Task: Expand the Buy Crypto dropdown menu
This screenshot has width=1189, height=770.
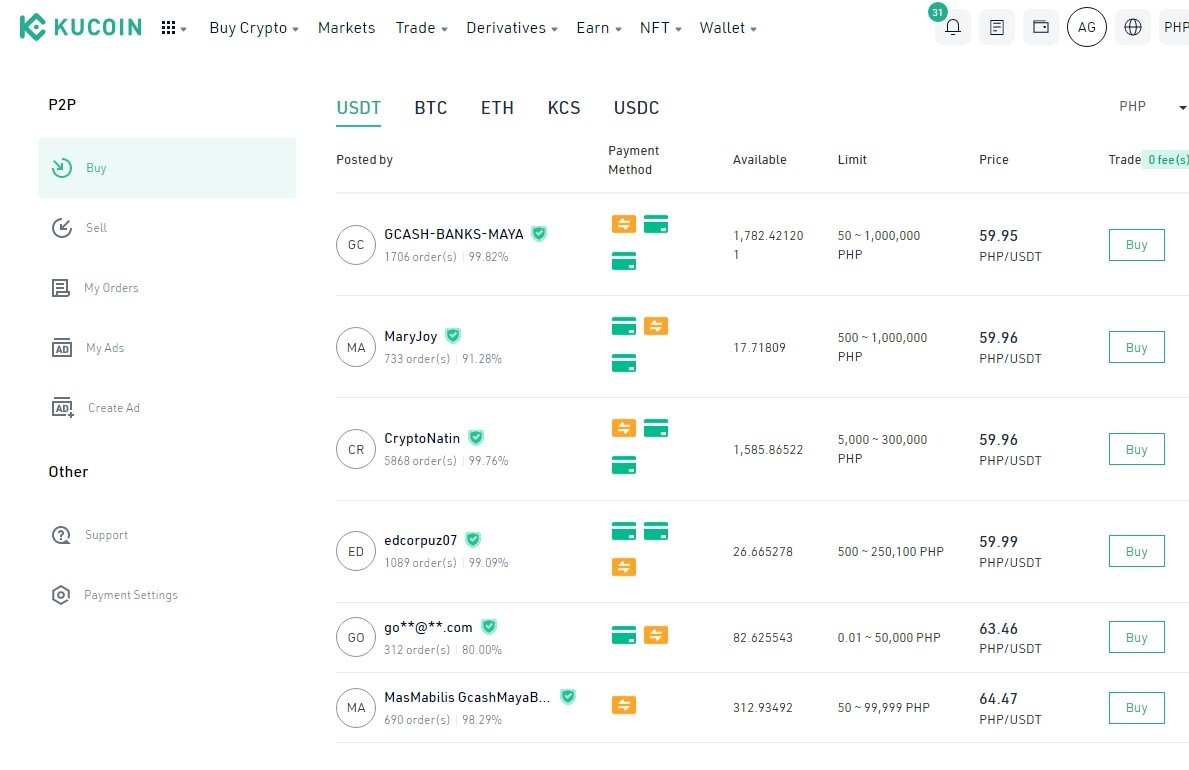Action: pos(254,28)
